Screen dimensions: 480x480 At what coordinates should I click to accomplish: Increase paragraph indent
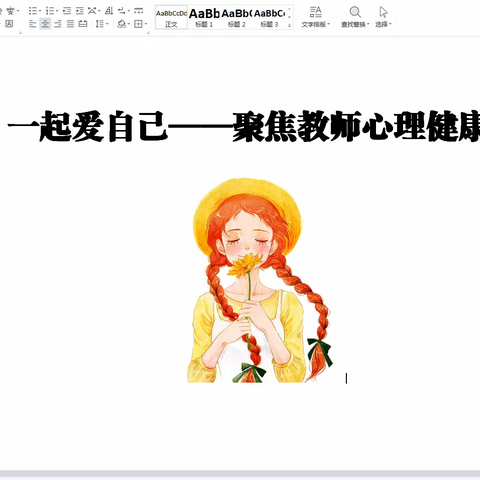80,11
